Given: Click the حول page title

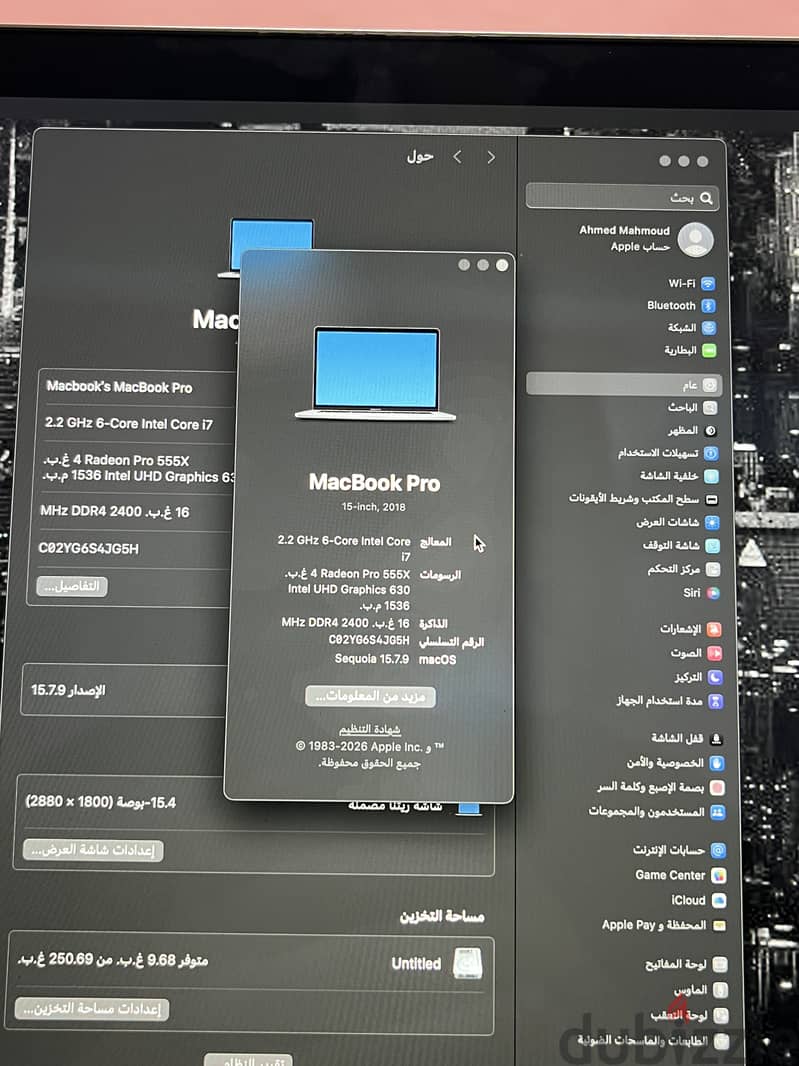Looking at the screenshot, I should coord(420,156).
